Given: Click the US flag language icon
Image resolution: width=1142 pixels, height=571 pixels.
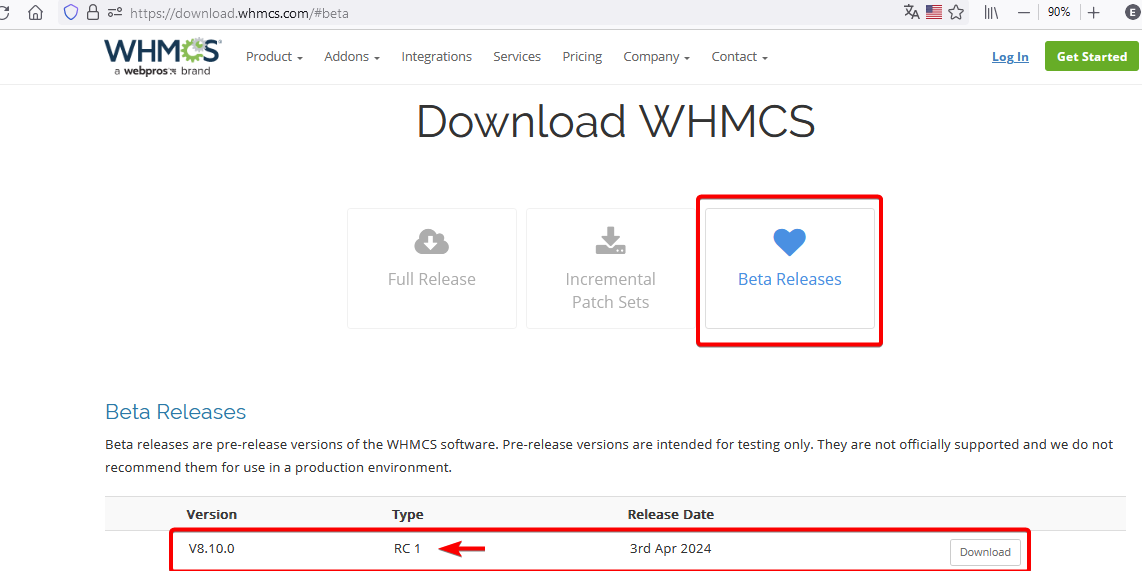Looking at the screenshot, I should (934, 12).
